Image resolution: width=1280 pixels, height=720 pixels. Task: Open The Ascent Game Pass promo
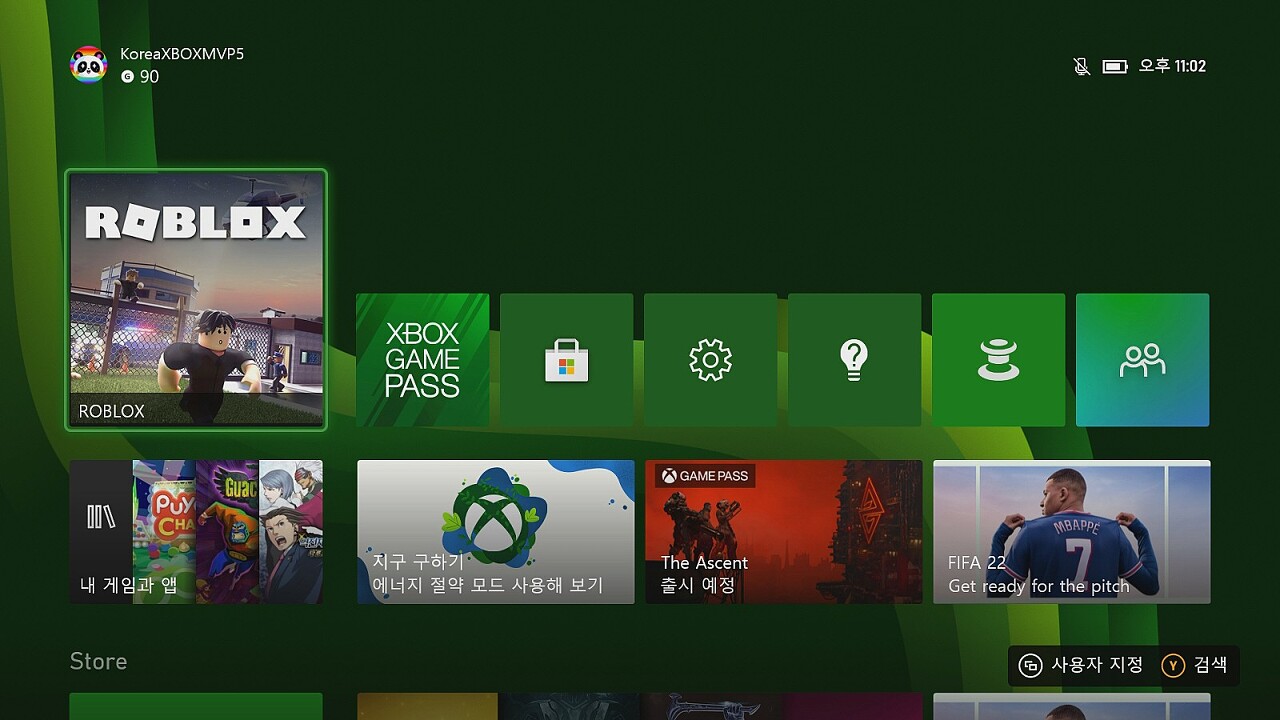(x=784, y=532)
